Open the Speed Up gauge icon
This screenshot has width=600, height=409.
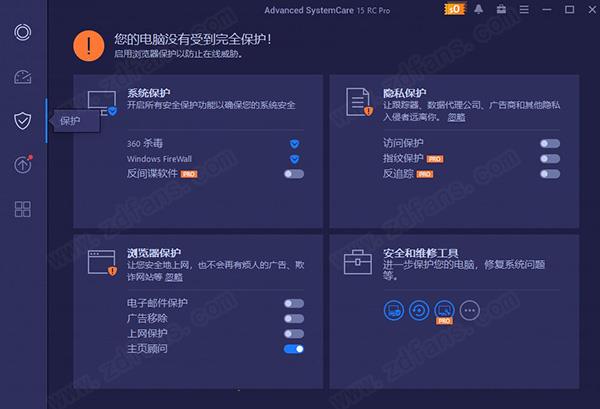pos(23,77)
